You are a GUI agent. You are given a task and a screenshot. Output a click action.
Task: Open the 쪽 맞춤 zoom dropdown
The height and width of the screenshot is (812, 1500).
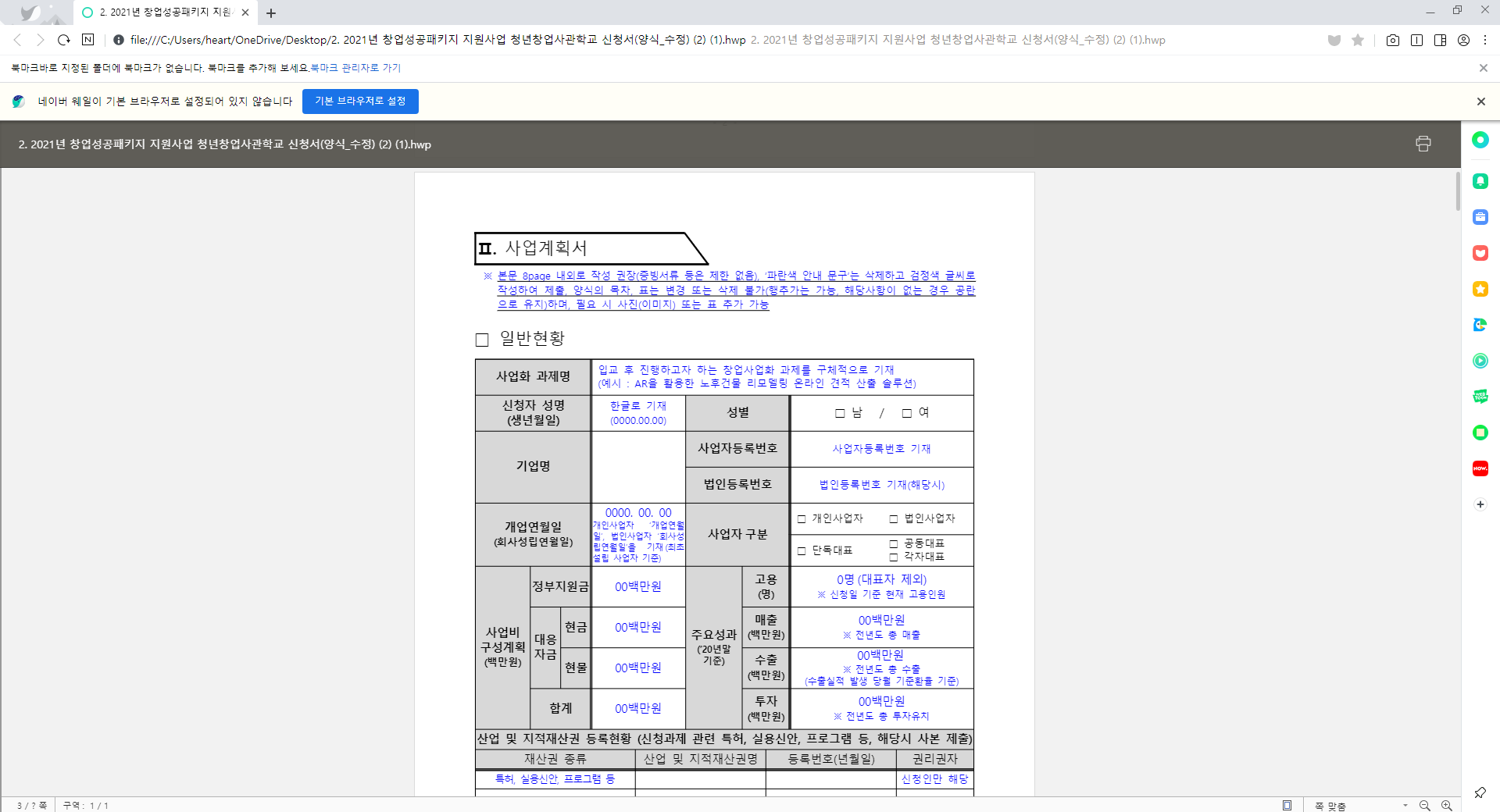(x=1361, y=806)
